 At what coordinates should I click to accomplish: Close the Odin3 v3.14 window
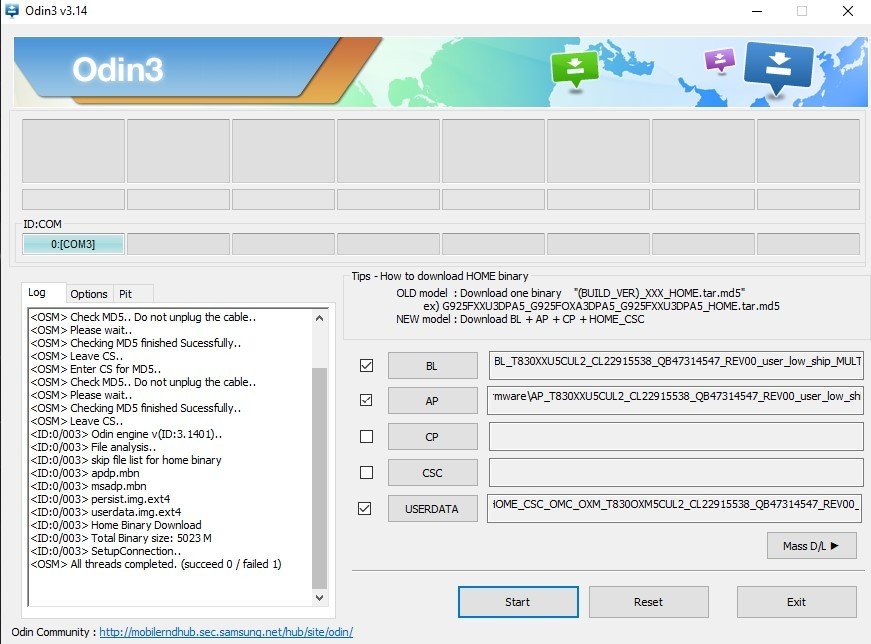pyautogui.click(x=848, y=11)
